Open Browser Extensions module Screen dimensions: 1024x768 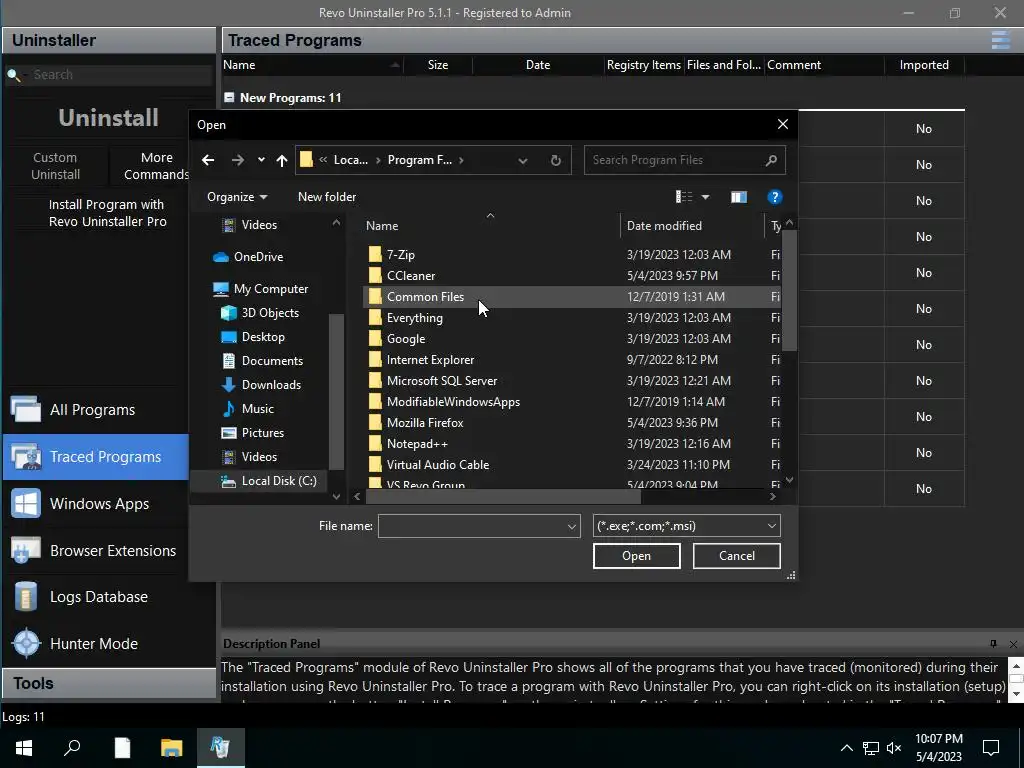pyautogui.click(x=95, y=551)
